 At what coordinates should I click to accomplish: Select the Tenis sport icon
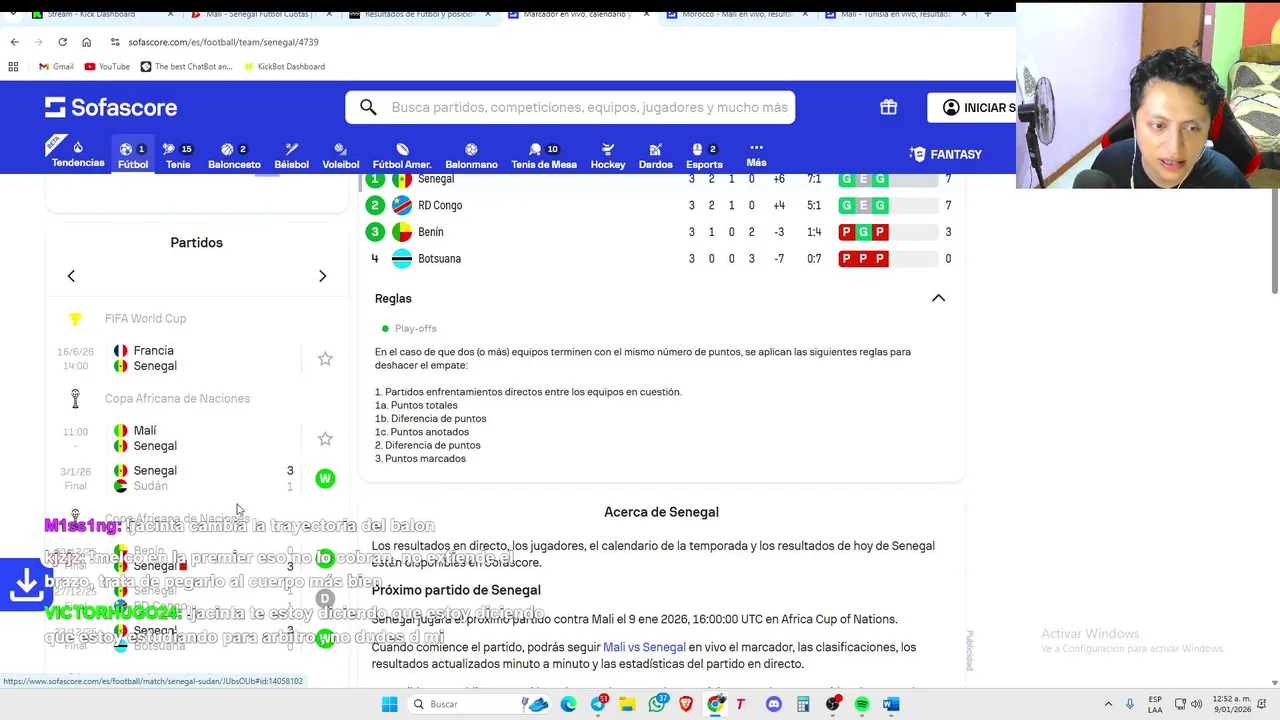point(178,154)
